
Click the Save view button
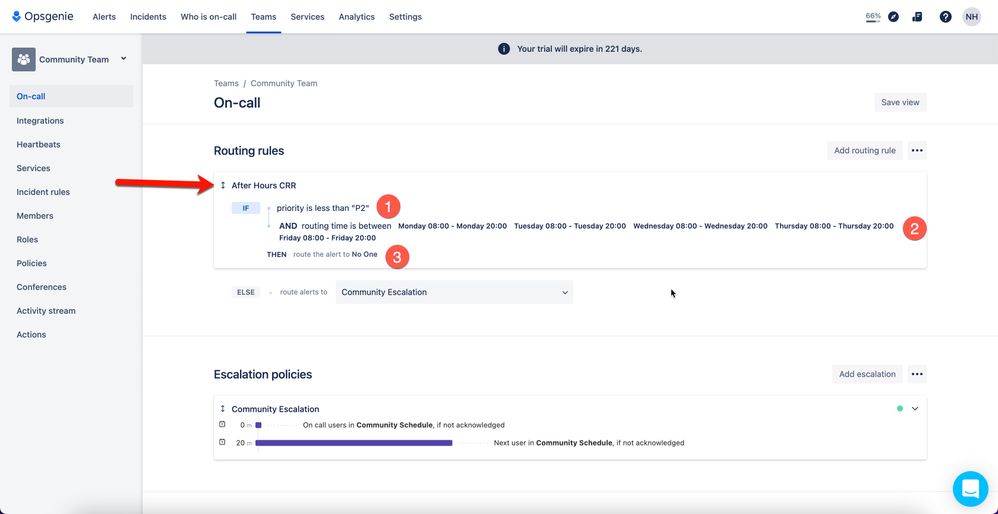pyautogui.click(x=900, y=102)
